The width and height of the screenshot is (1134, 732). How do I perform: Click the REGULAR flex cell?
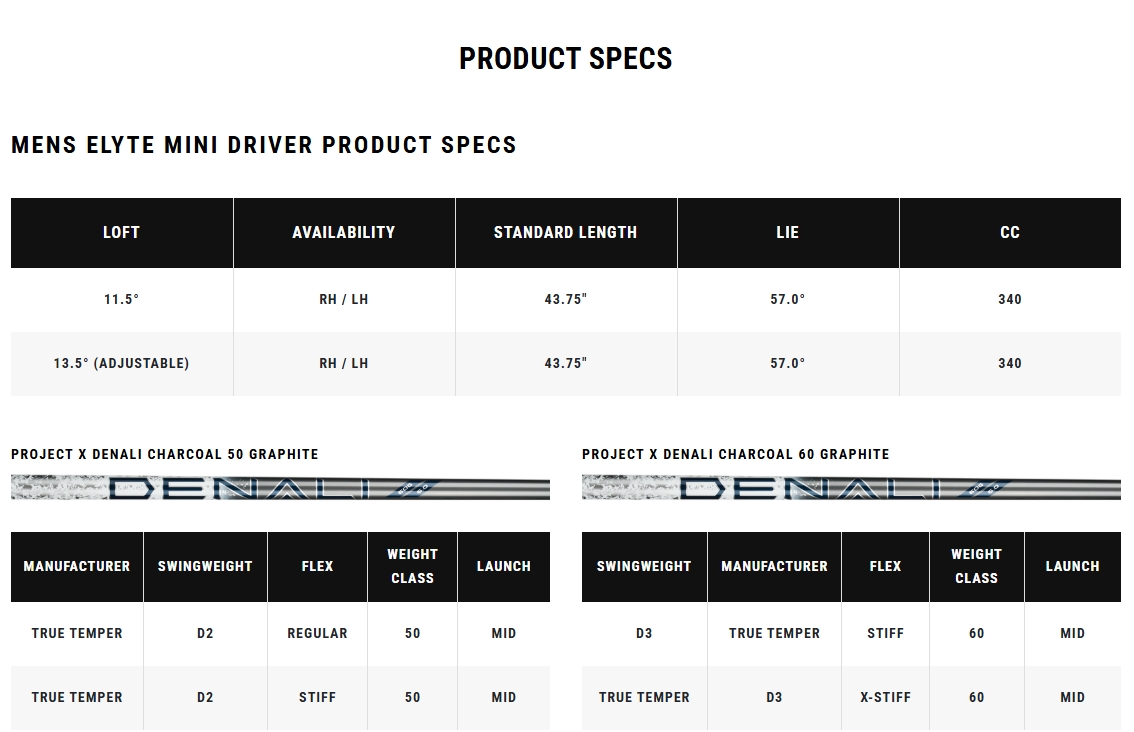point(317,633)
